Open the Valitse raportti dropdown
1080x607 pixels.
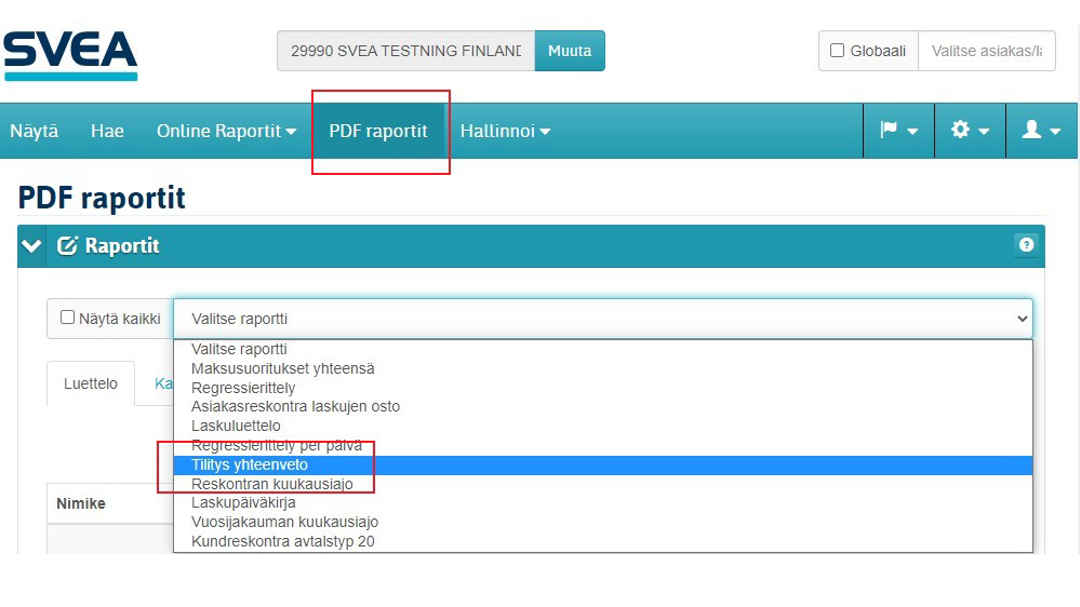point(603,318)
